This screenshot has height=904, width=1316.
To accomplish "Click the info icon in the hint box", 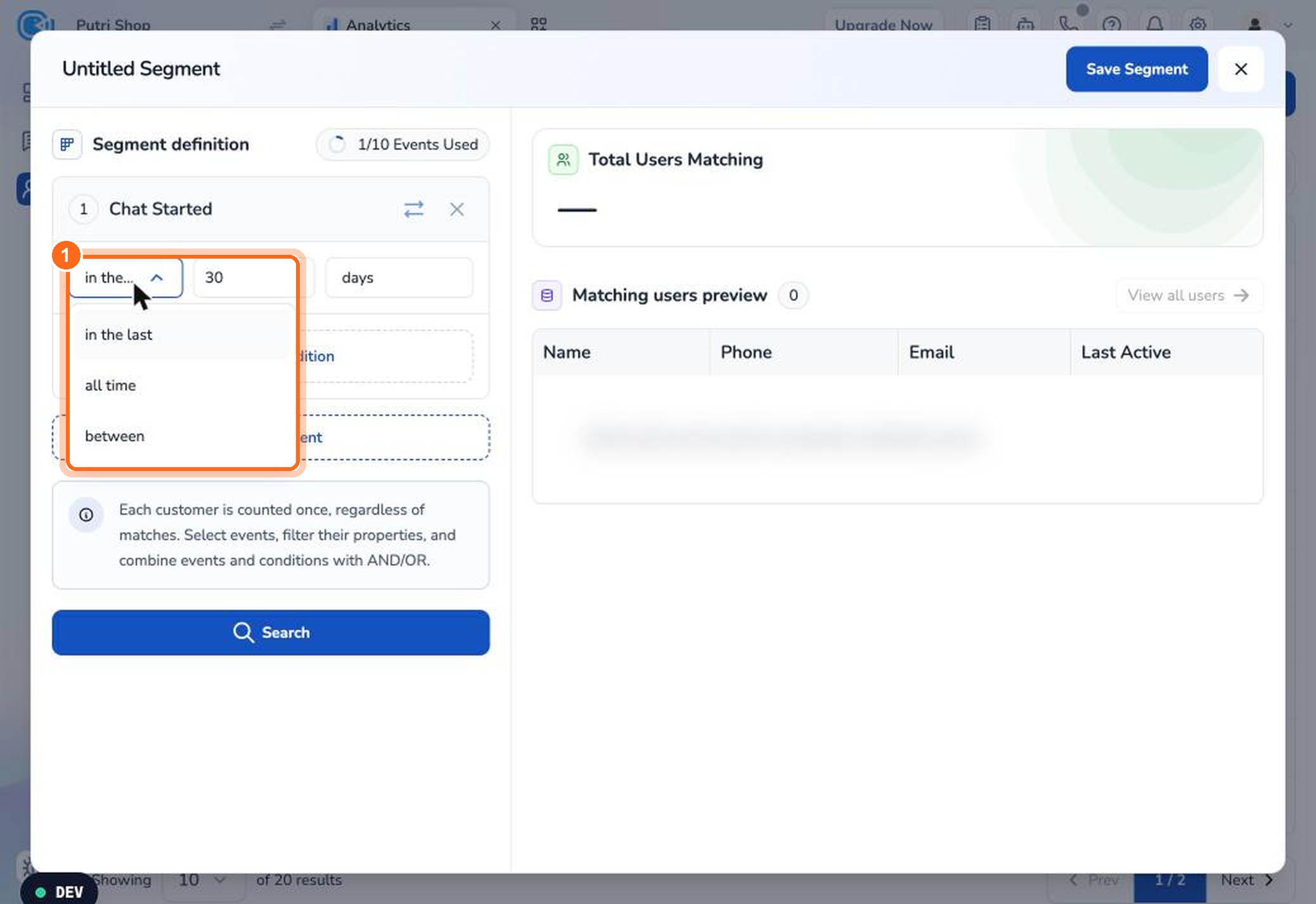I will tap(86, 515).
